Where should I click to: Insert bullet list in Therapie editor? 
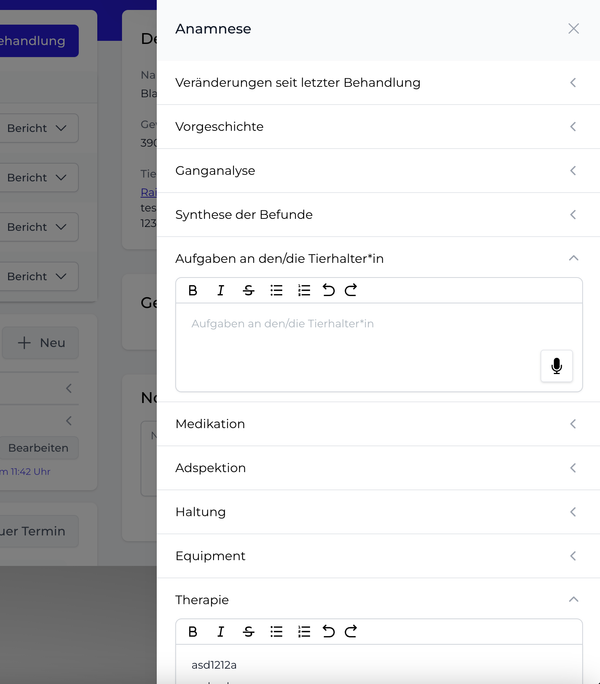point(276,631)
